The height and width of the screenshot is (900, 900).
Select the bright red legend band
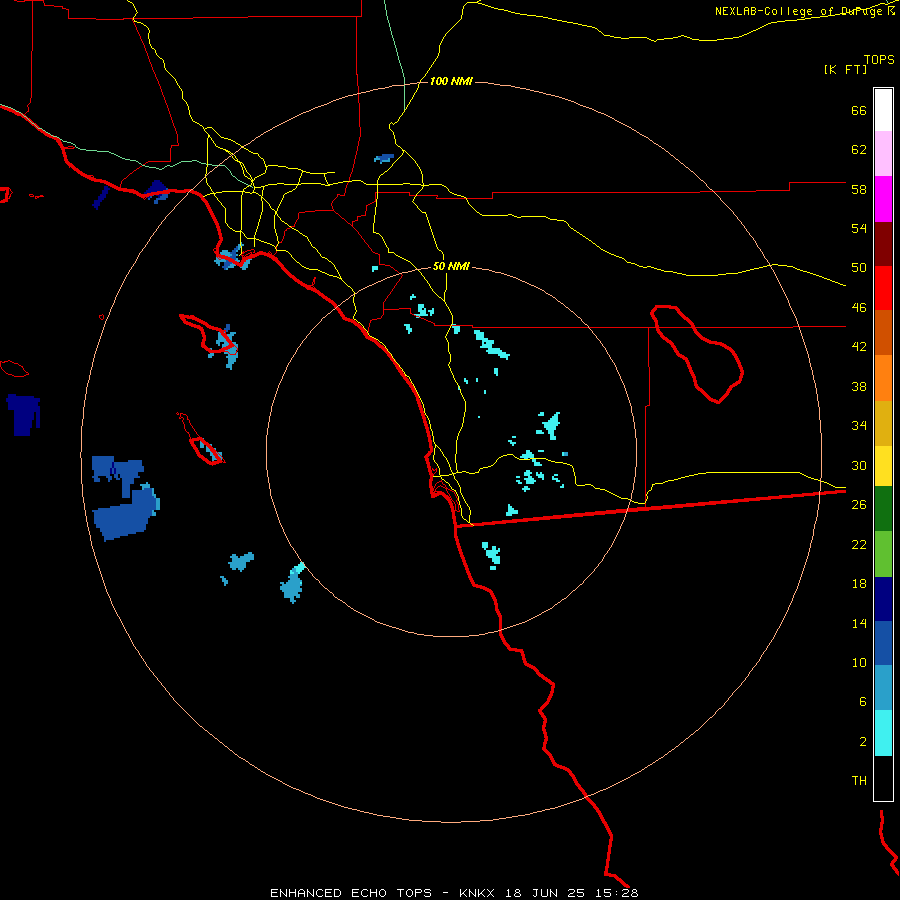[x=883, y=288]
